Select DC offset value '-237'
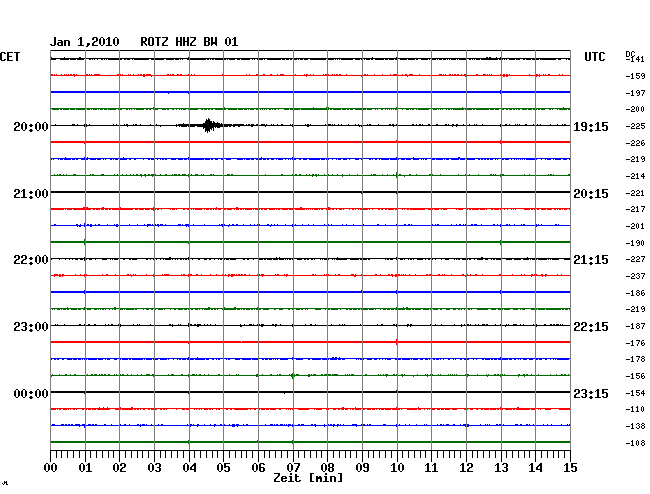Viewport: 650px width, 494px height. click(x=635, y=276)
